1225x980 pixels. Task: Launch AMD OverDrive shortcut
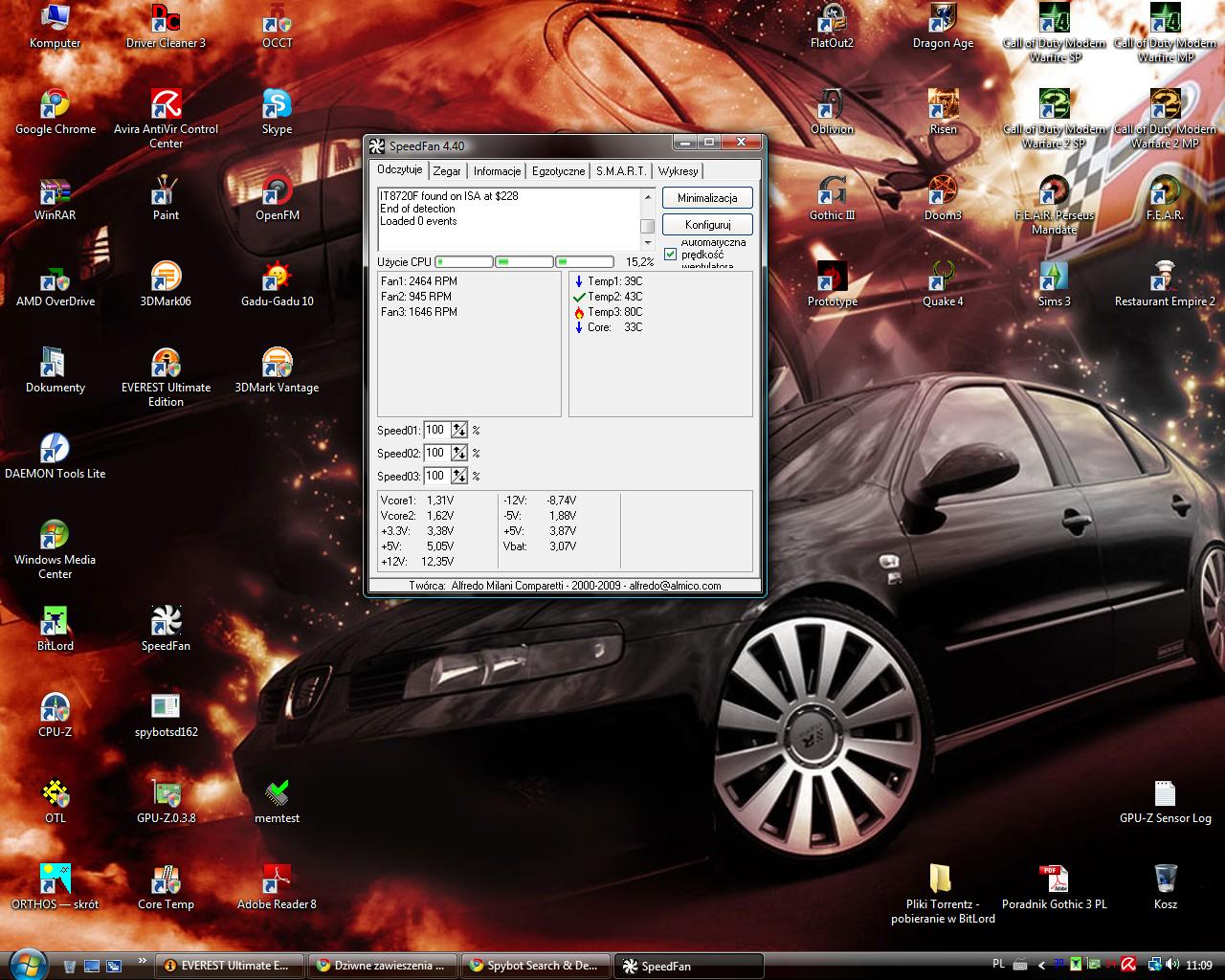55,284
